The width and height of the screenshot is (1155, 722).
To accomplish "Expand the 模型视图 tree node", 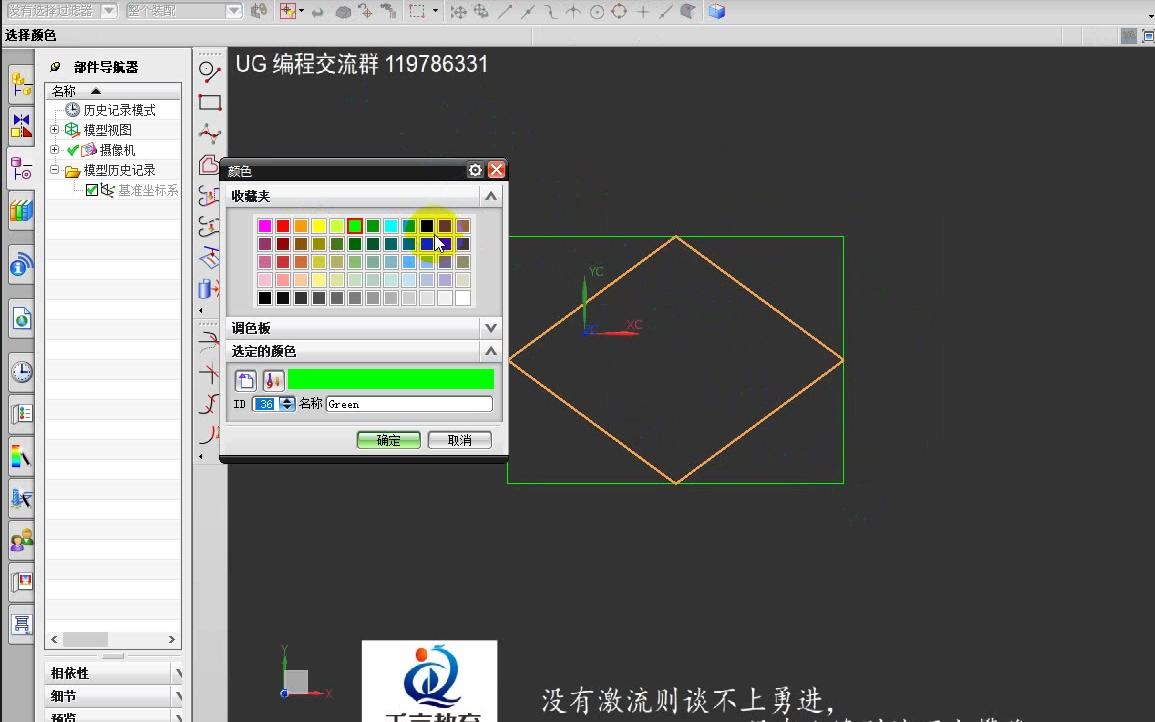I will coord(54,130).
